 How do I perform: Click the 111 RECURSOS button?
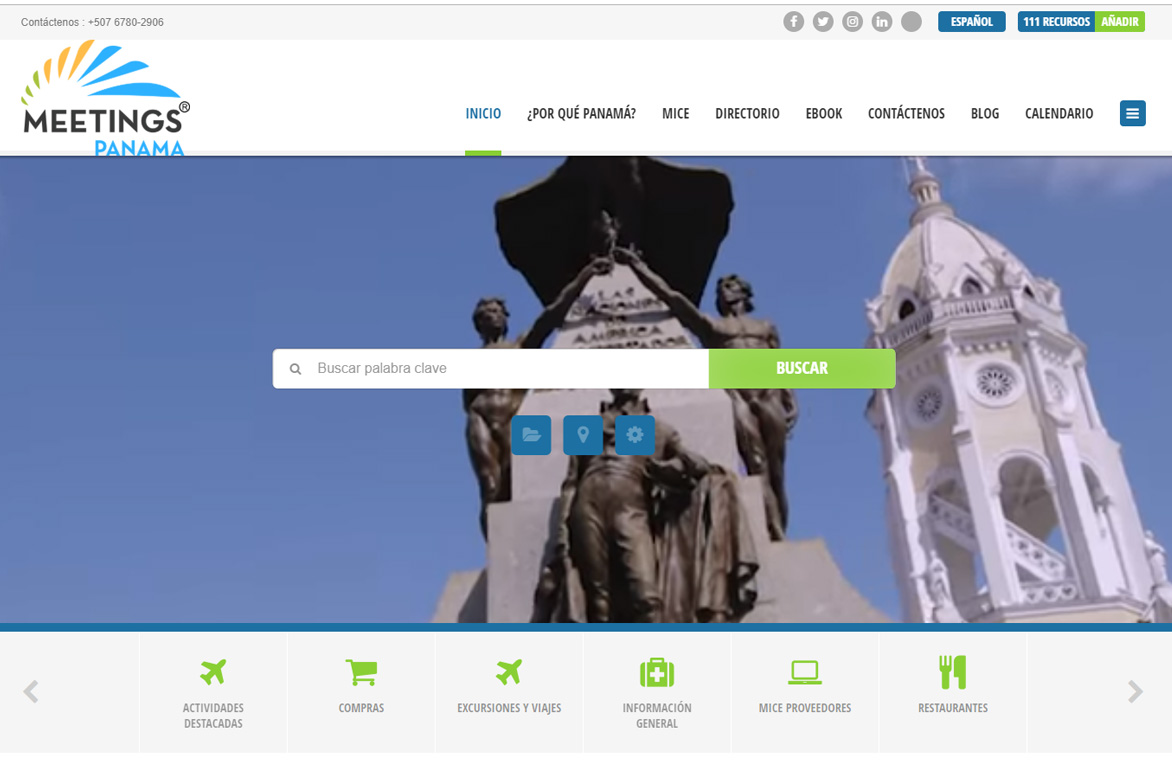click(x=1056, y=22)
